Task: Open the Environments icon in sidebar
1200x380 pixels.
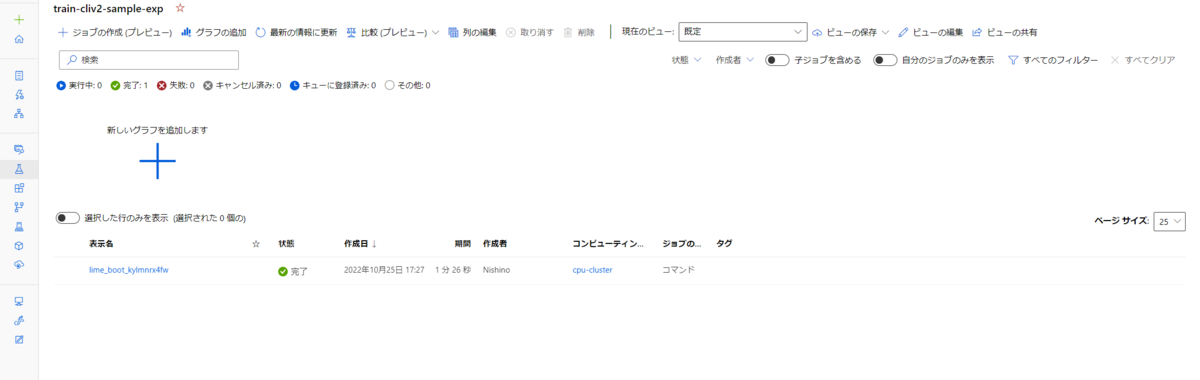Action: coord(19,226)
